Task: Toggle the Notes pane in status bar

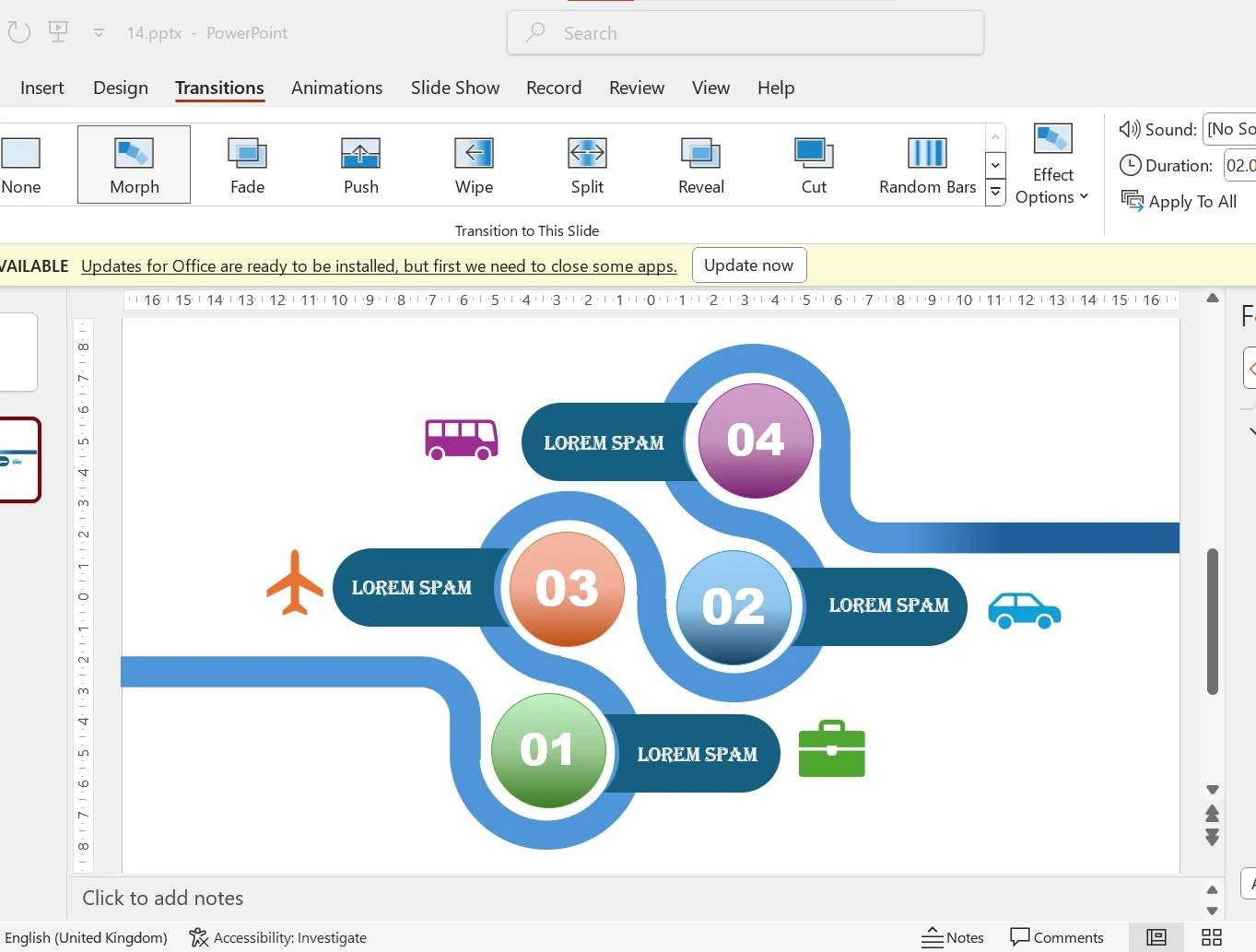Action: pyautogui.click(x=953, y=937)
